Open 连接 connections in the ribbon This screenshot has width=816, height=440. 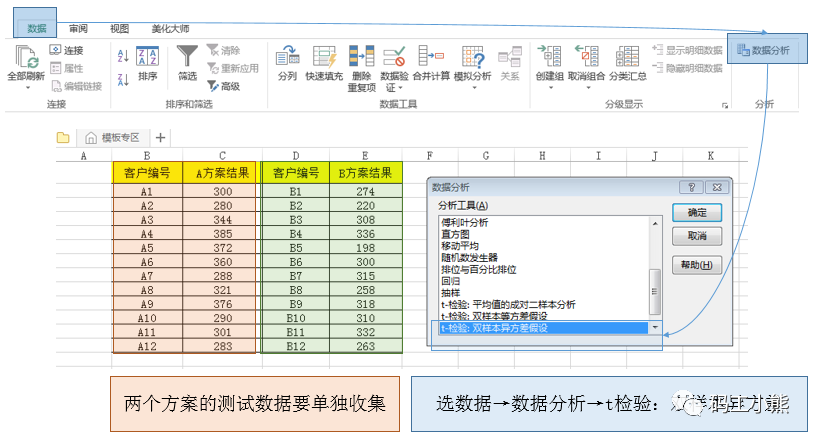(67, 50)
